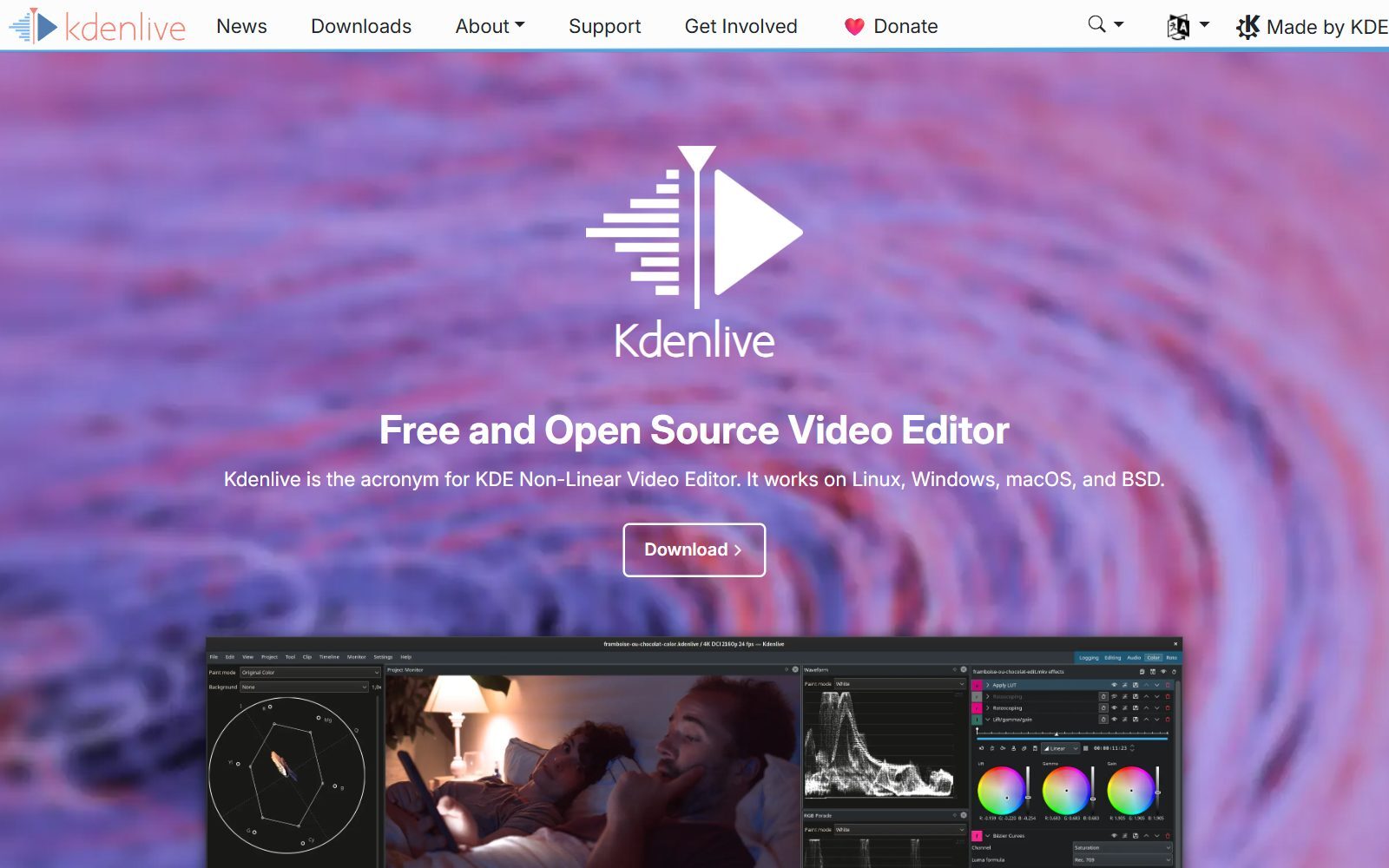Viewport: 1389px width, 868px height.
Task: Open the search magnifier dropdown
Action: (1106, 25)
